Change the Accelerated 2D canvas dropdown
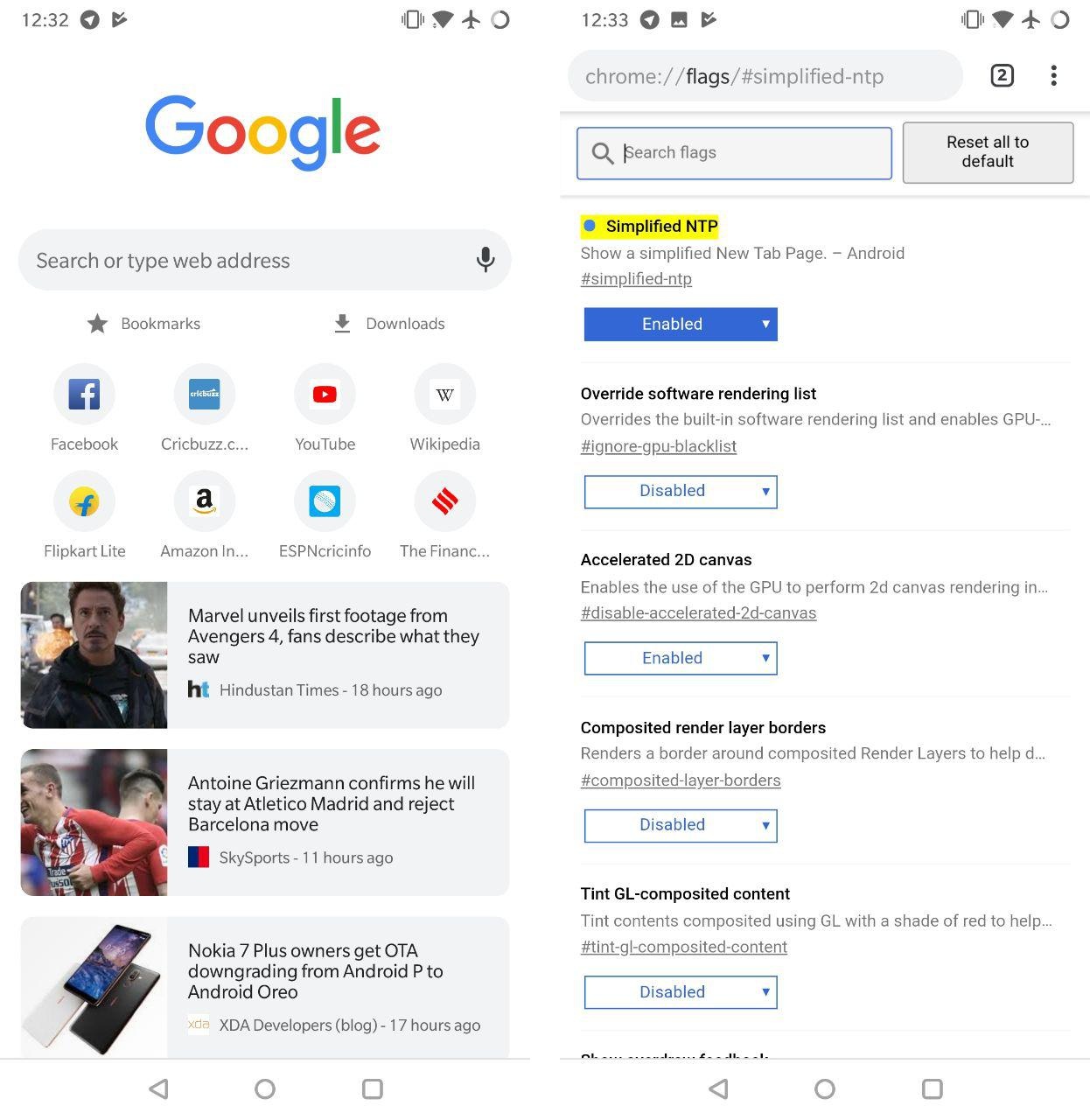This screenshot has width=1090, height=1120. pos(681,658)
